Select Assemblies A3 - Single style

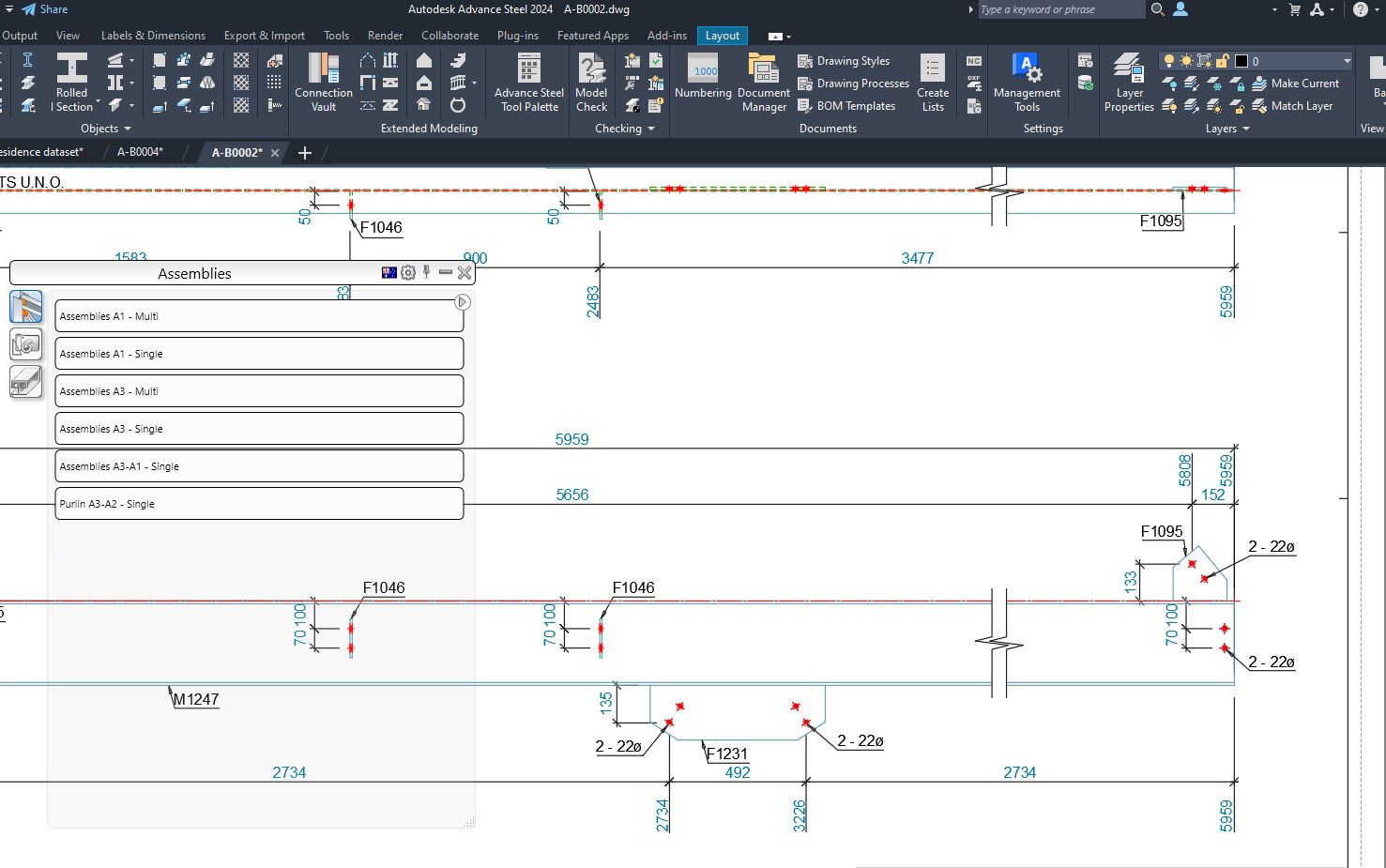[x=259, y=429]
